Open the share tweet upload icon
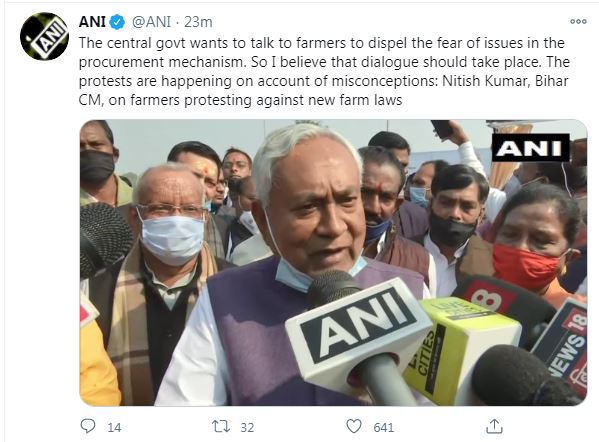Viewport: 599px width, 442px height. coord(494,426)
